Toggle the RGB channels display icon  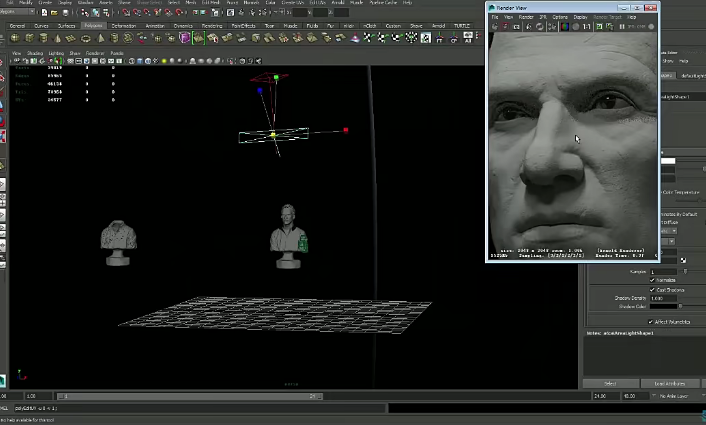(x=563, y=27)
